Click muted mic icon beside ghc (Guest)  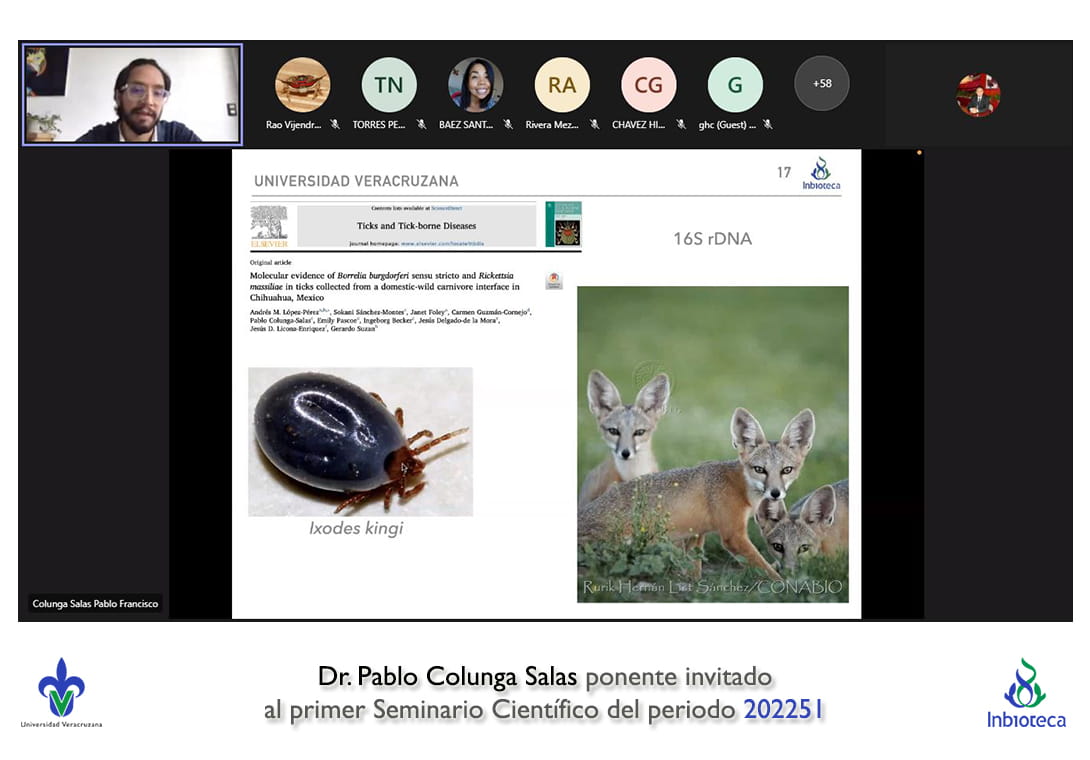click(x=767, y=125)
